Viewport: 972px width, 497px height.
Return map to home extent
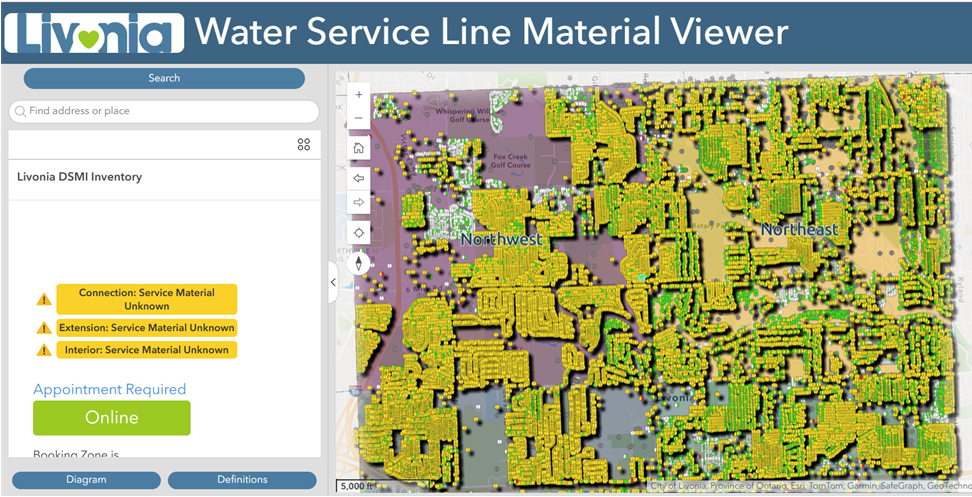pyautogui.click(x=358, y=148)
